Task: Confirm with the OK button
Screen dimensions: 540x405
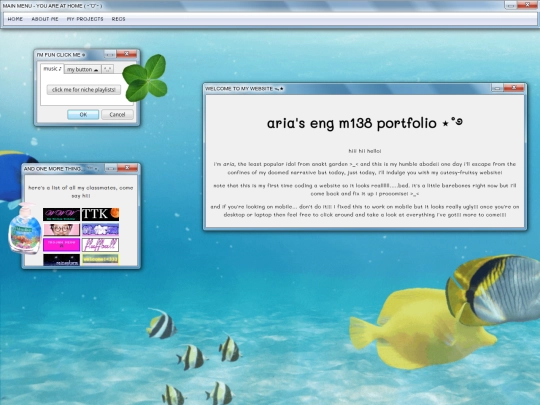Action: [83, 115]
